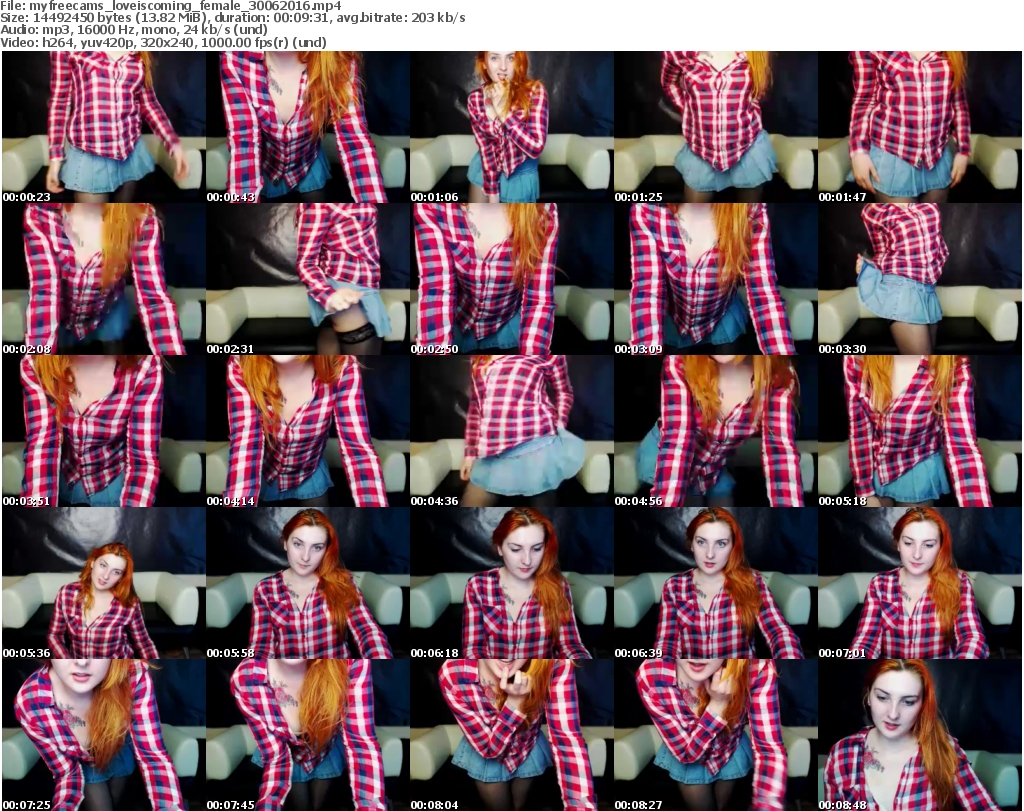Screen dimensions: 1024x811
Task: Choose the frame timestamped 00:01:25
Action: pyautogui.click(x=715, y=127)
